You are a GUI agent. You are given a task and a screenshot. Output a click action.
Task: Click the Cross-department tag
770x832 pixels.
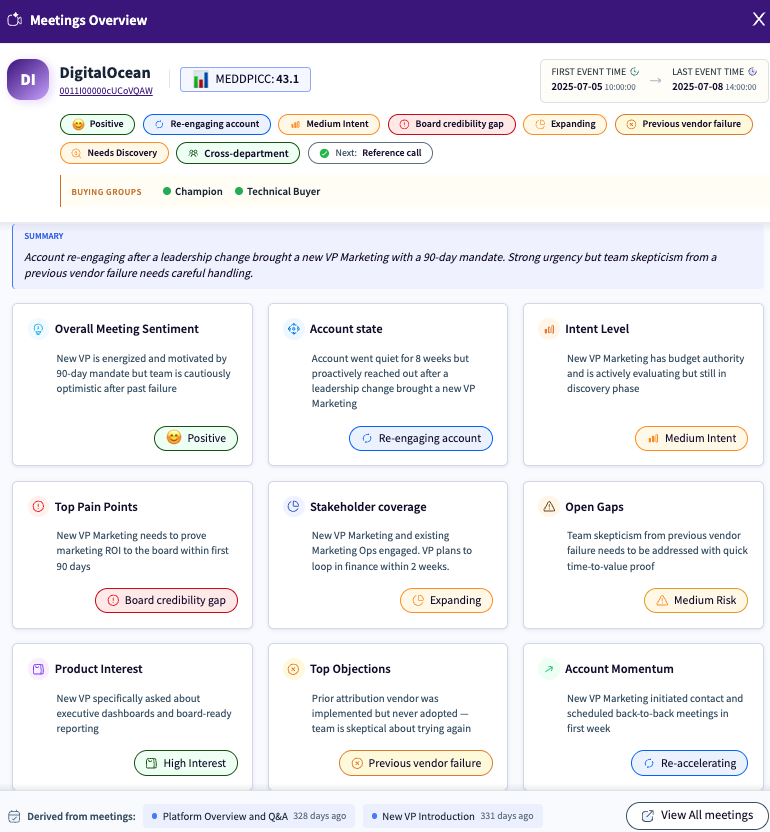238,153
